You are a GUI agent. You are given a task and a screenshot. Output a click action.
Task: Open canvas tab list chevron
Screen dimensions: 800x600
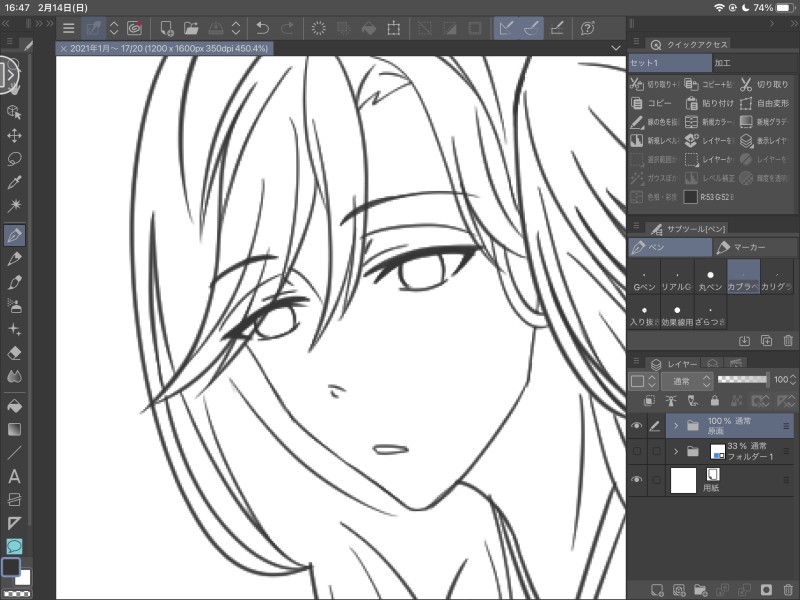click(x=616, y=48)
